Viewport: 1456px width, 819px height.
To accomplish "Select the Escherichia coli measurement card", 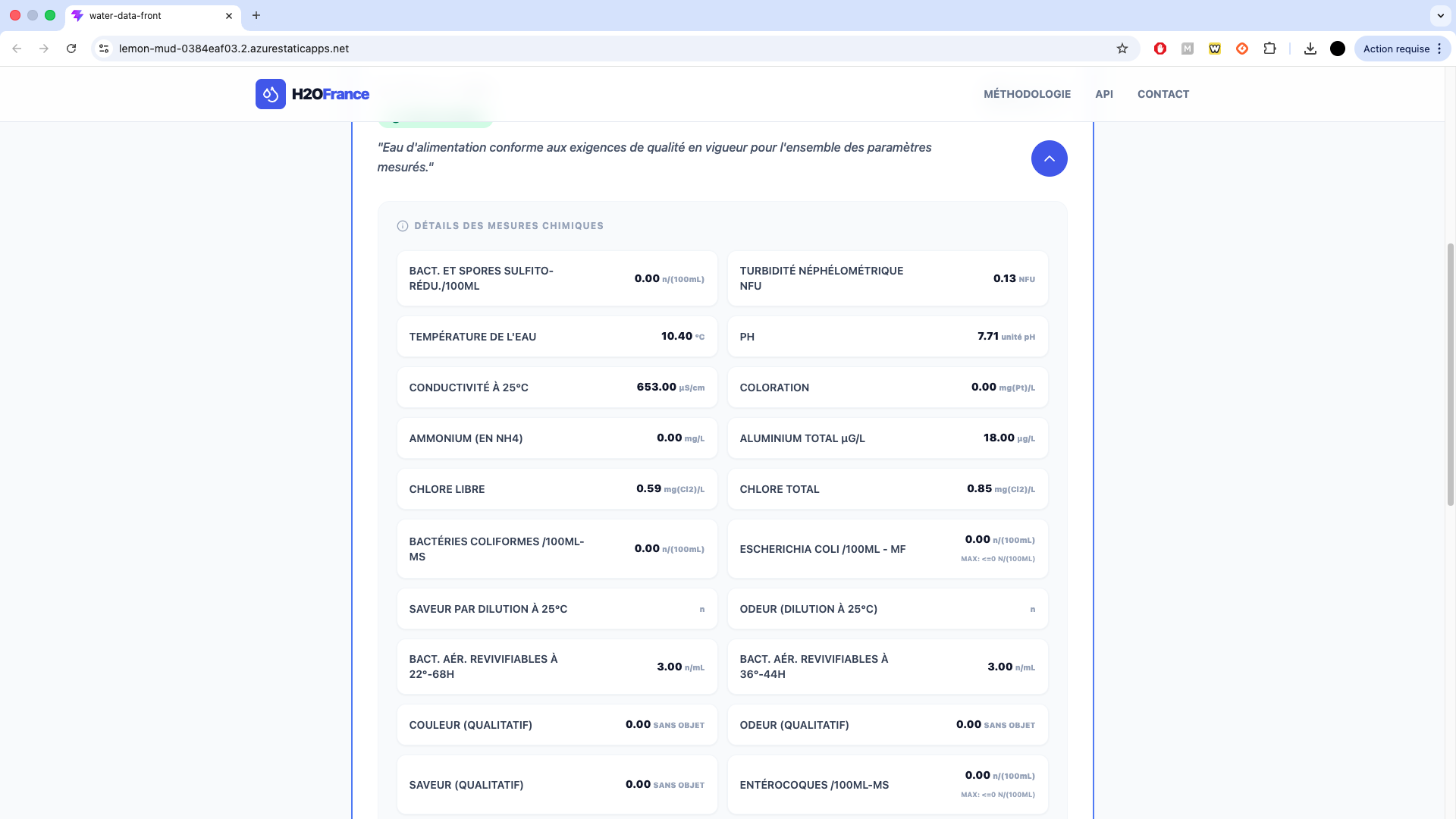I will tap(887, 549).
